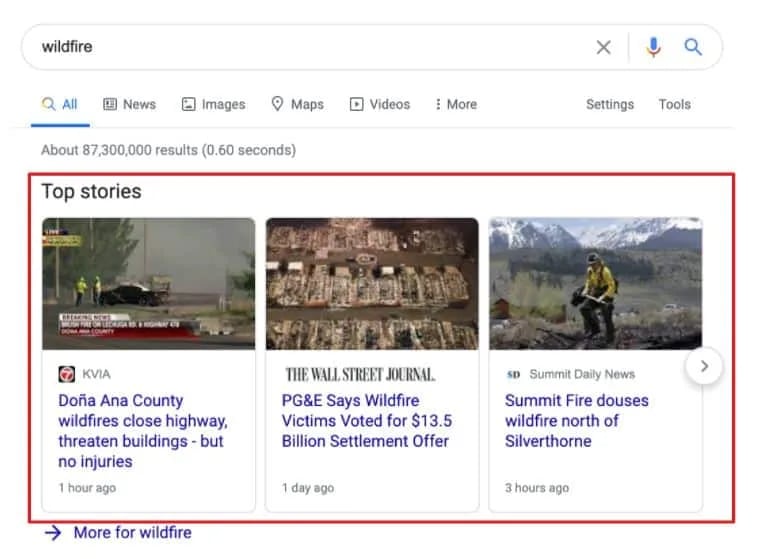Viewport: 764px width, 559px height.
Task: Switch to the Images tab
Action: (x=213, y=104)
